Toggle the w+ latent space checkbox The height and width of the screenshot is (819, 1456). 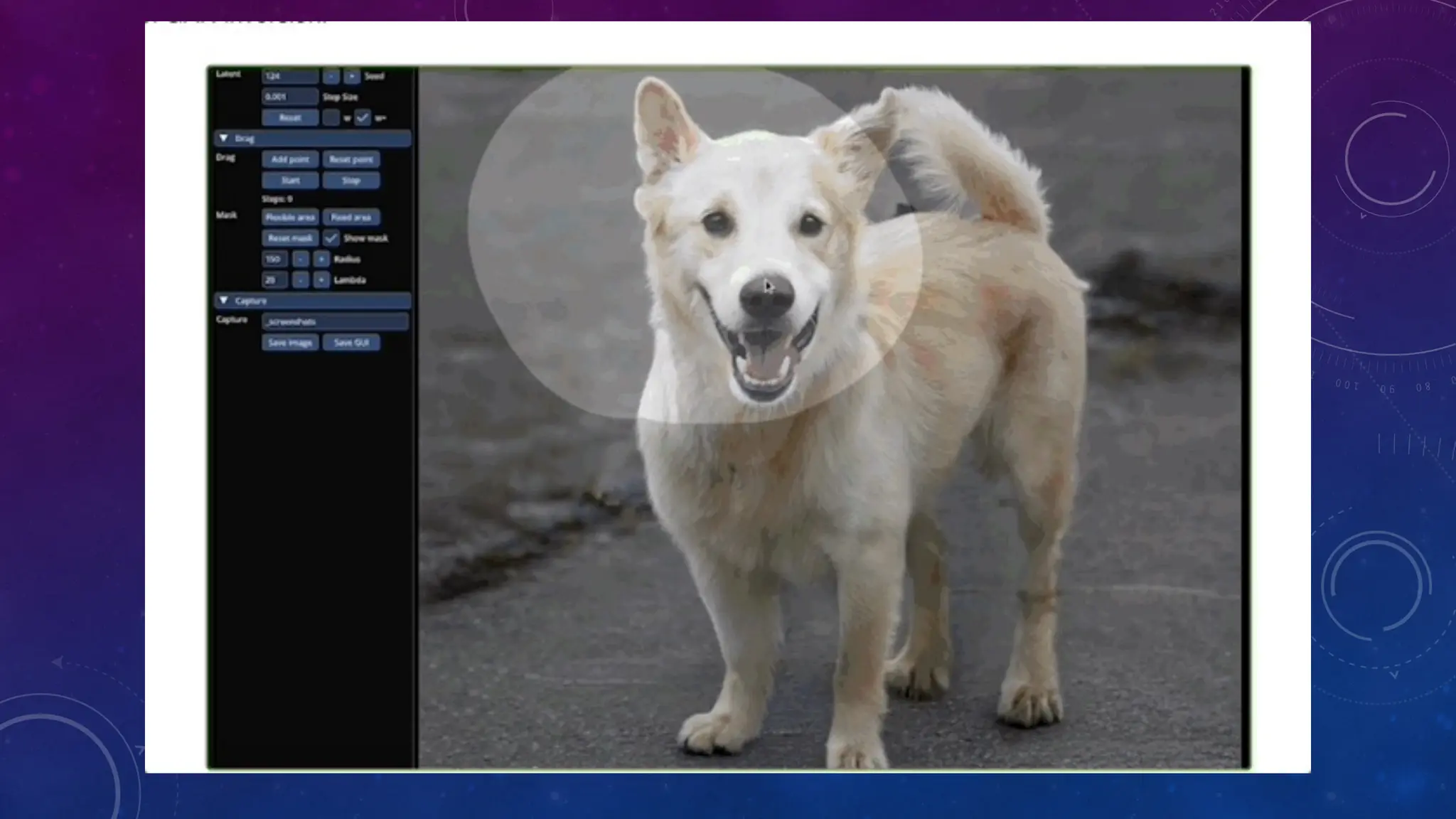pyautogui.click(x=363, y=118)
